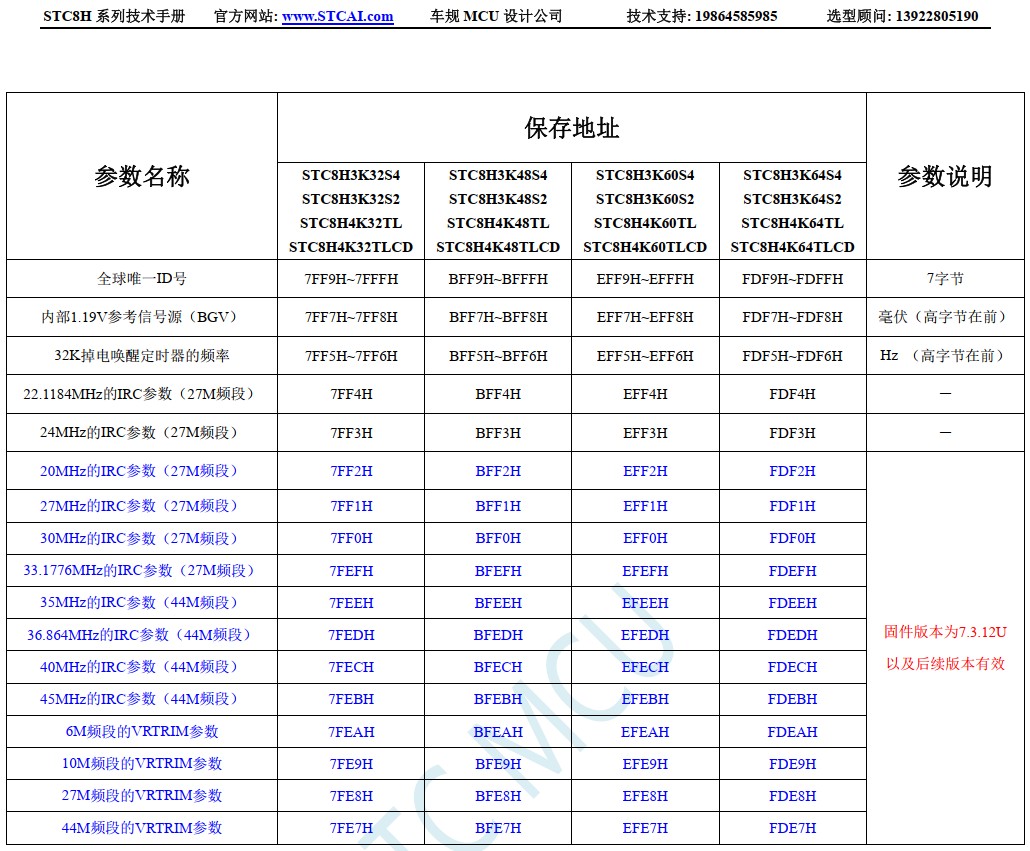Select the STC8H 系列技术手册 header title
The height and width of the screenshot is (851, 1030).
click(114, 16)
